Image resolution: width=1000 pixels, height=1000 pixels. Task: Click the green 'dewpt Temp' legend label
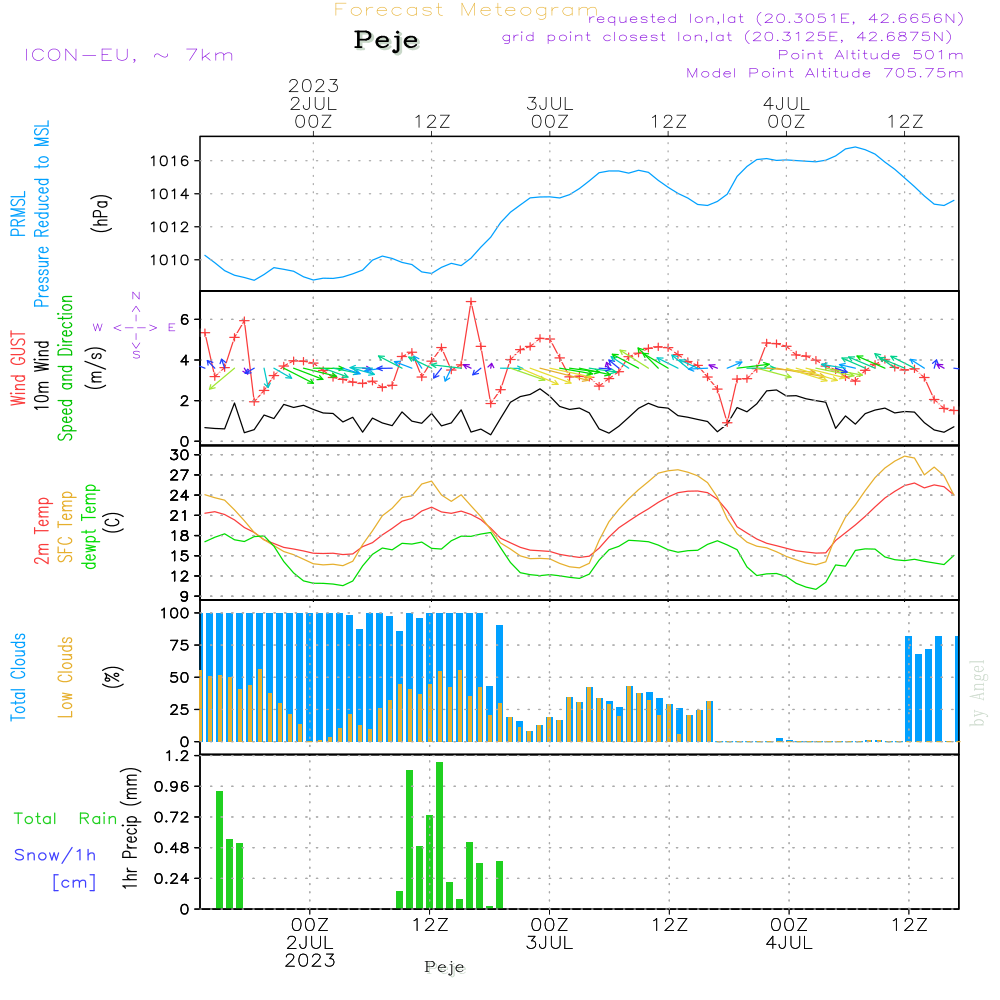tap(89, 526)
